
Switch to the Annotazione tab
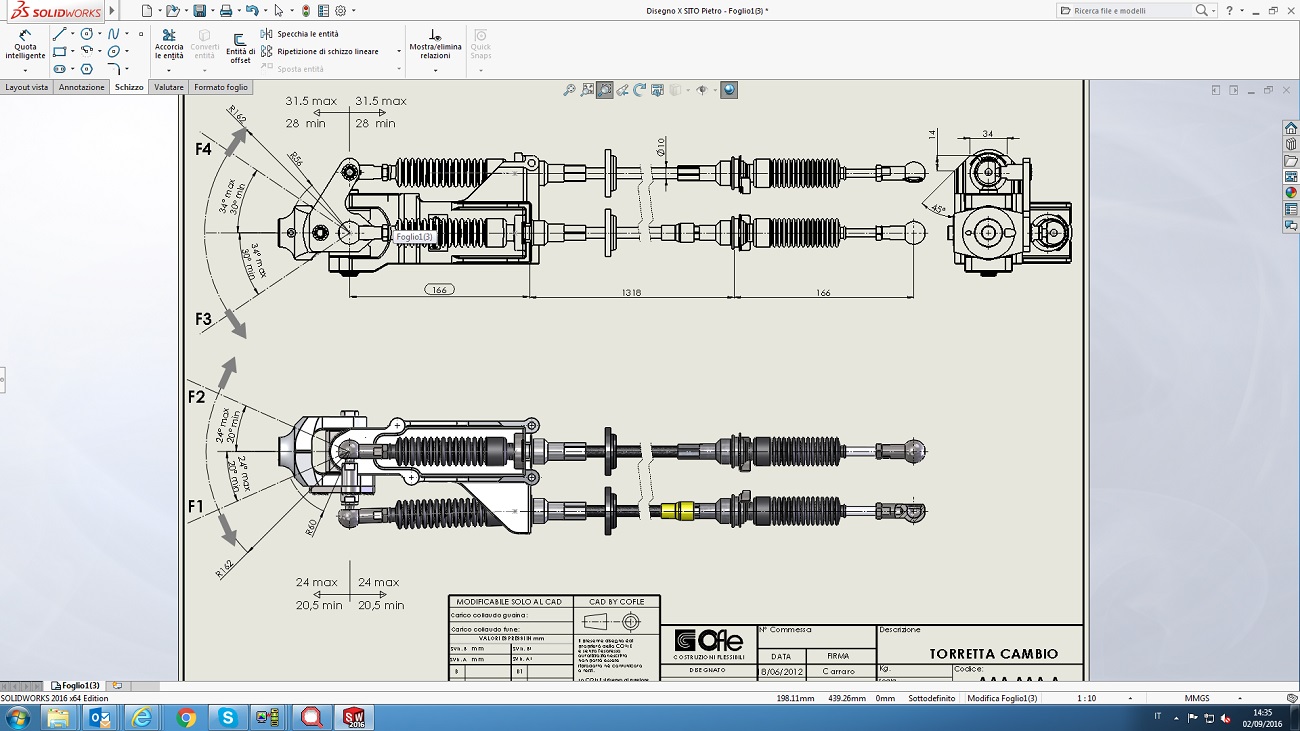[x=82, y=87]
